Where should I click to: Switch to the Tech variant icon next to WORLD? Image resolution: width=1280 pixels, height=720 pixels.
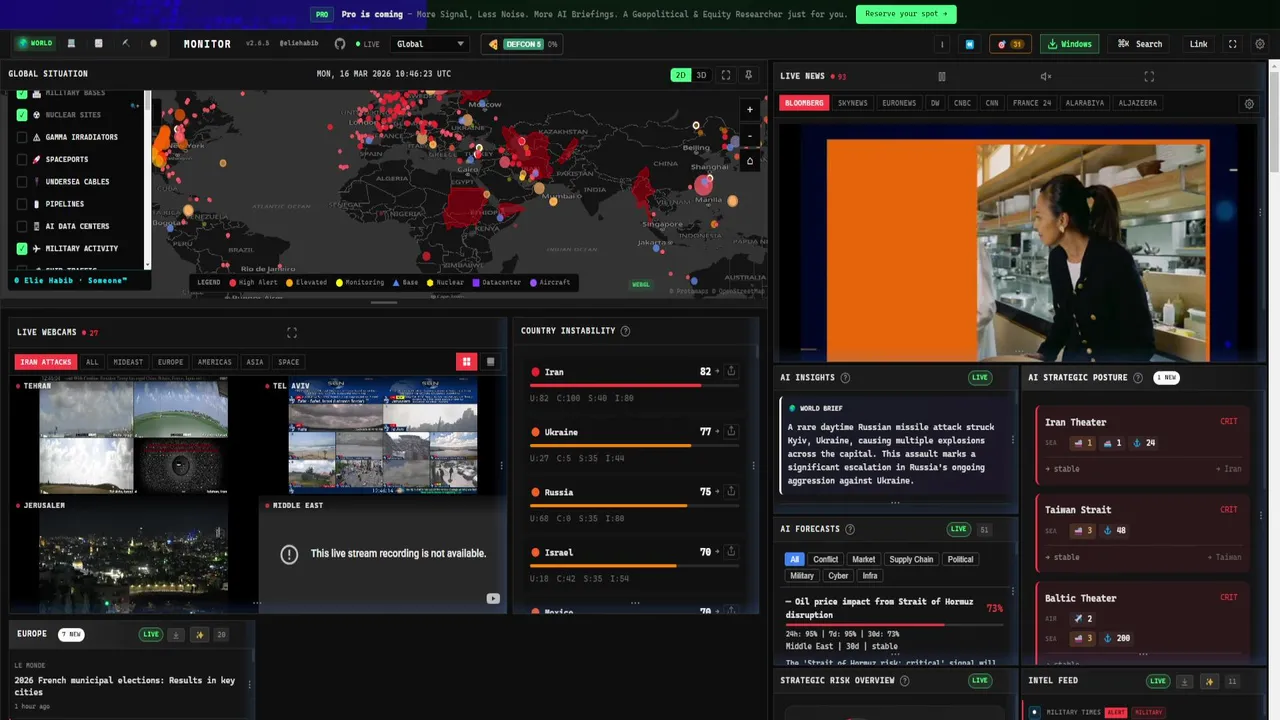71,43
